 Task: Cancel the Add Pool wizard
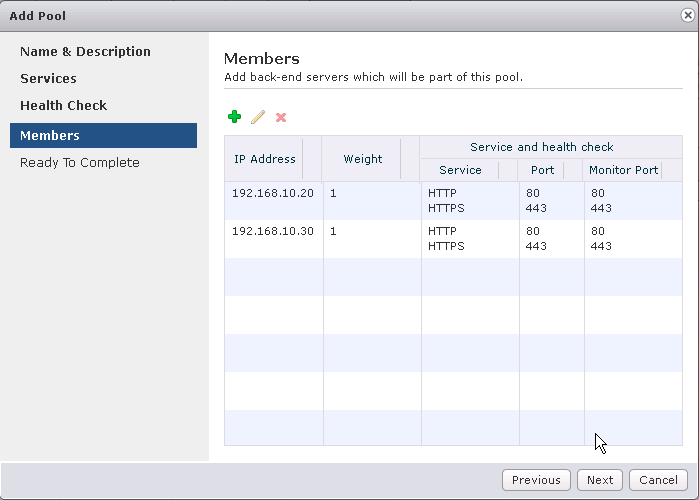point(658,480)
